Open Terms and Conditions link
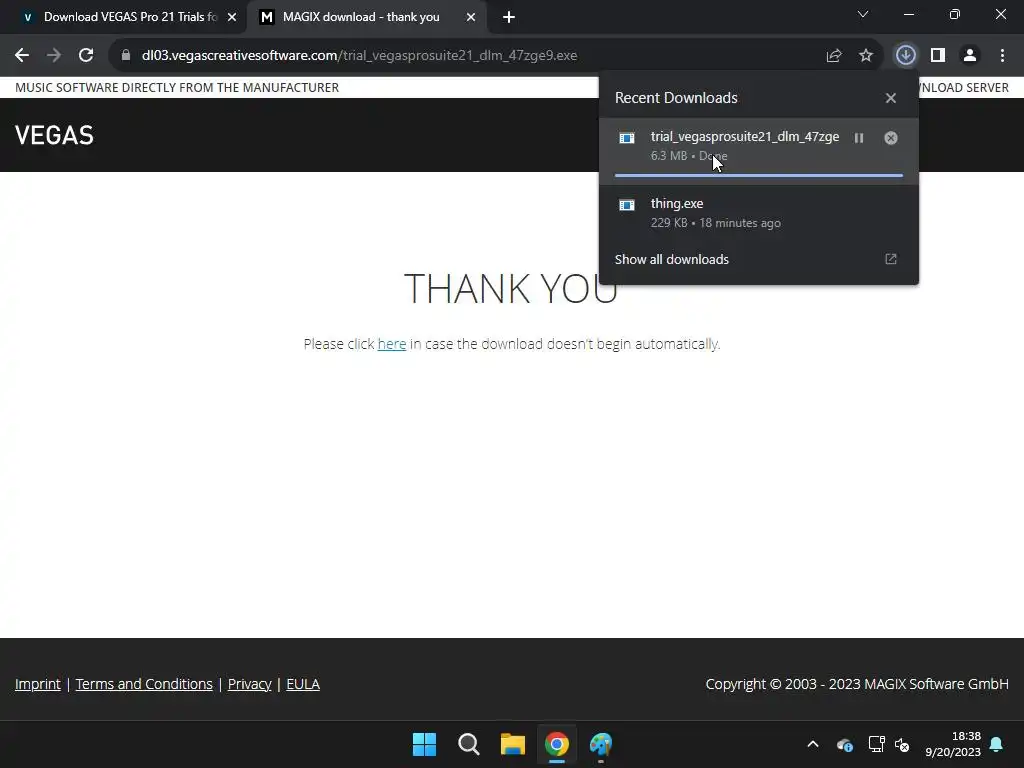Screen dimensions: 1024x768 (x=144, y=684)
